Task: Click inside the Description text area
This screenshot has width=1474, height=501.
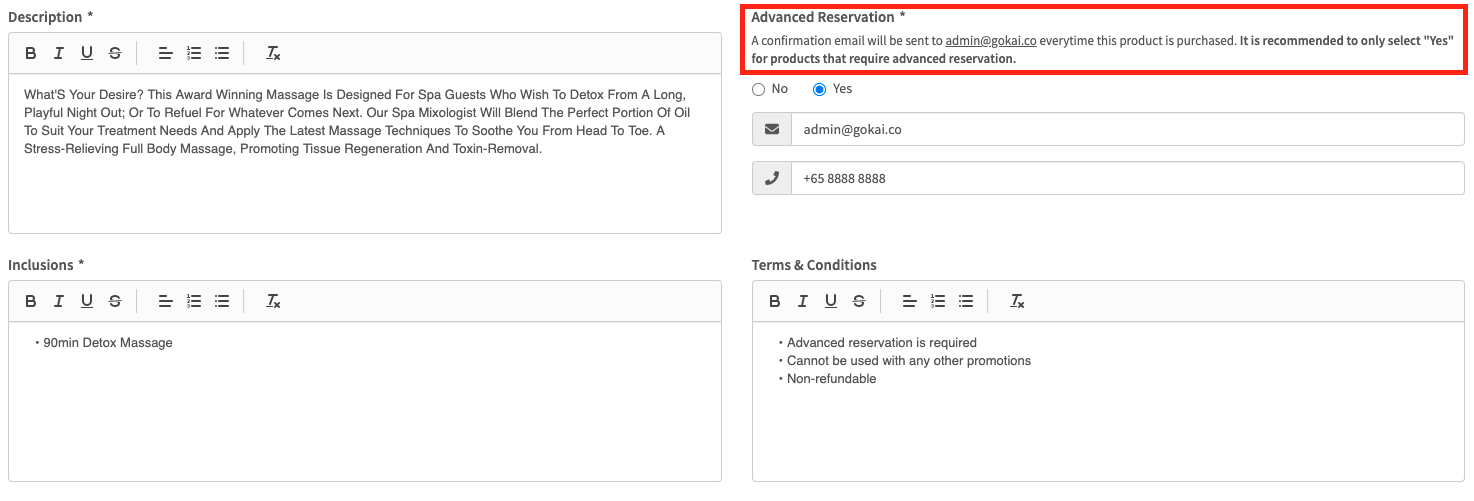Action: (364, 190)
